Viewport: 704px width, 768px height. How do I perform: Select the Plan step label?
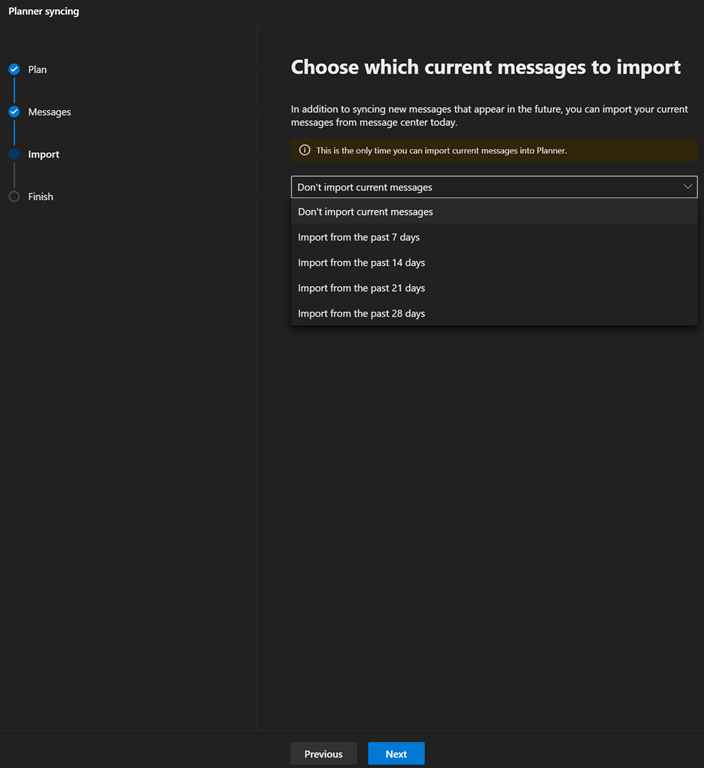(37, 70)
